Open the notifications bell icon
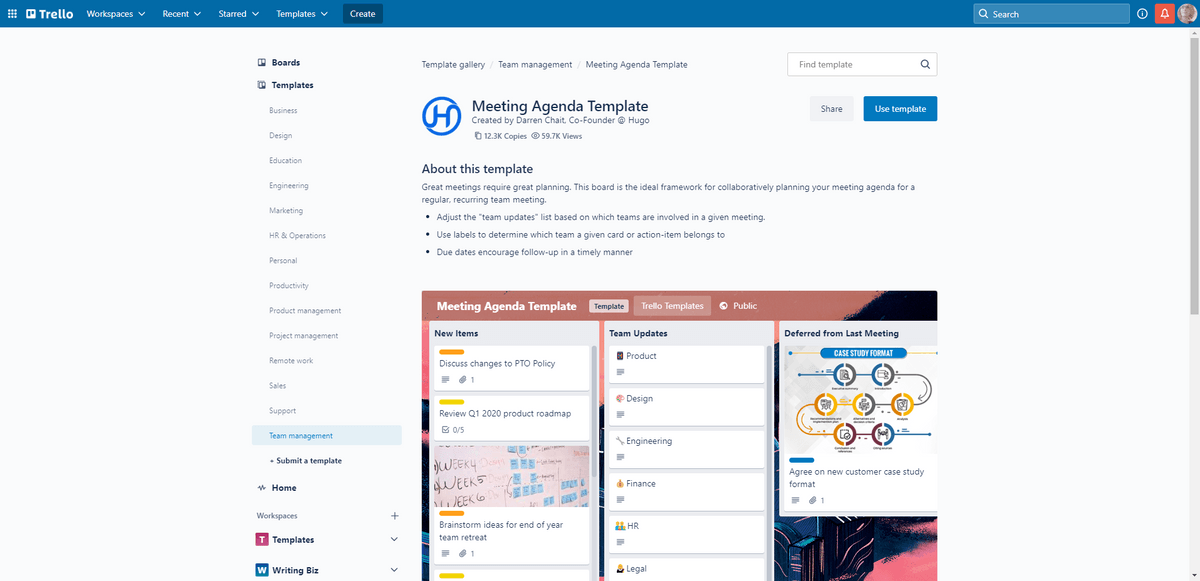Image resolution: width=1200 pixels, height=581 pixels. [x=1164, y=14]
